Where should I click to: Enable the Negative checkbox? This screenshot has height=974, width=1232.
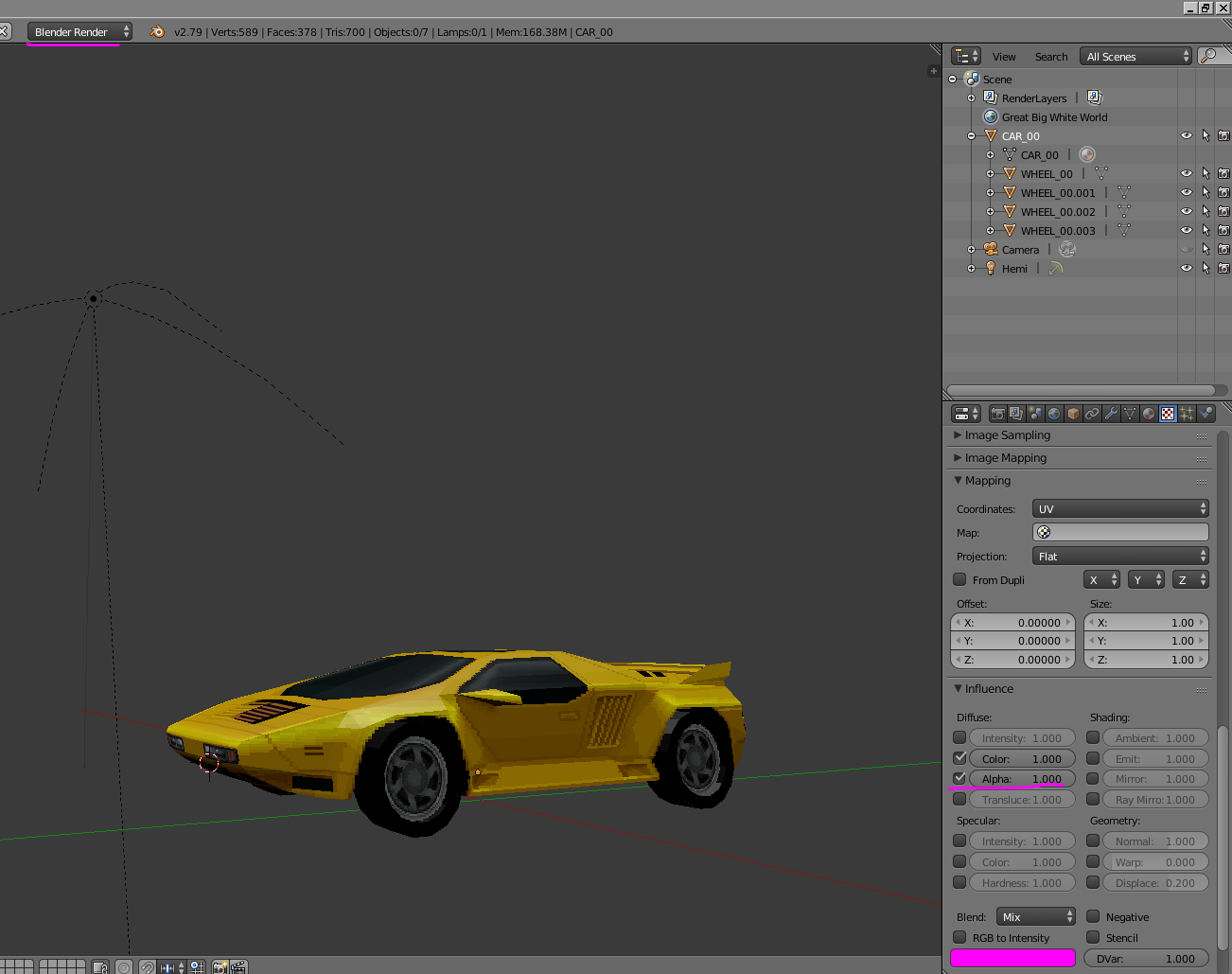1093,917
